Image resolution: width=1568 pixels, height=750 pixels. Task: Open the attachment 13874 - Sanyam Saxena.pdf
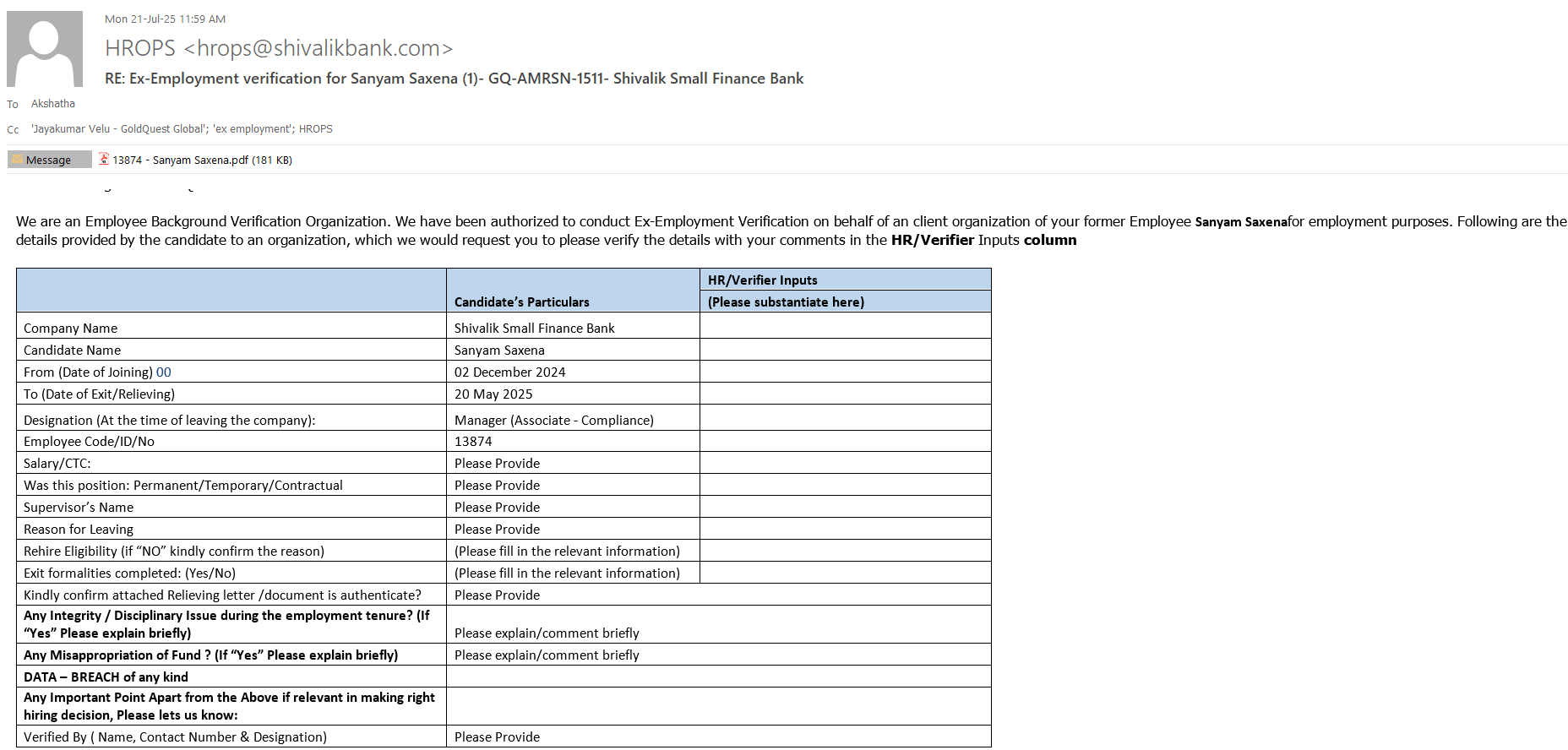(202, 160)
